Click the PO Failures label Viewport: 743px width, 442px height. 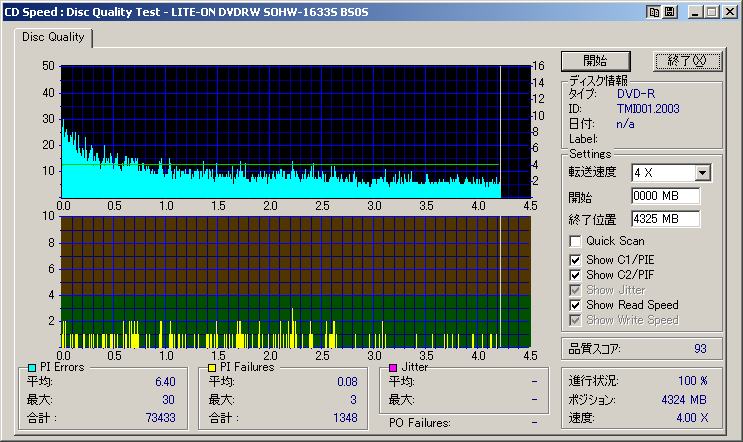click(x=419, y=423)
